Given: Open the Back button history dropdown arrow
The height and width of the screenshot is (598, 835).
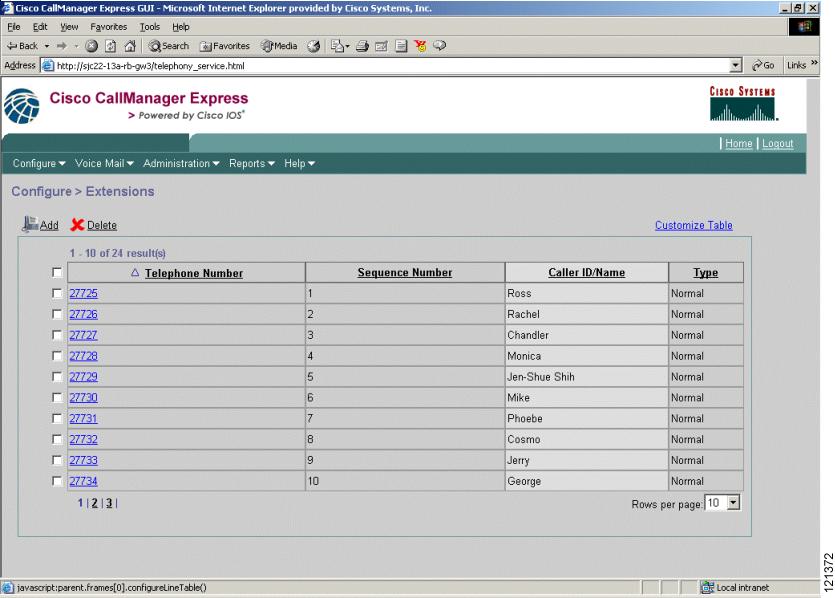Looking at the screenshot, I should click(47, 46).
